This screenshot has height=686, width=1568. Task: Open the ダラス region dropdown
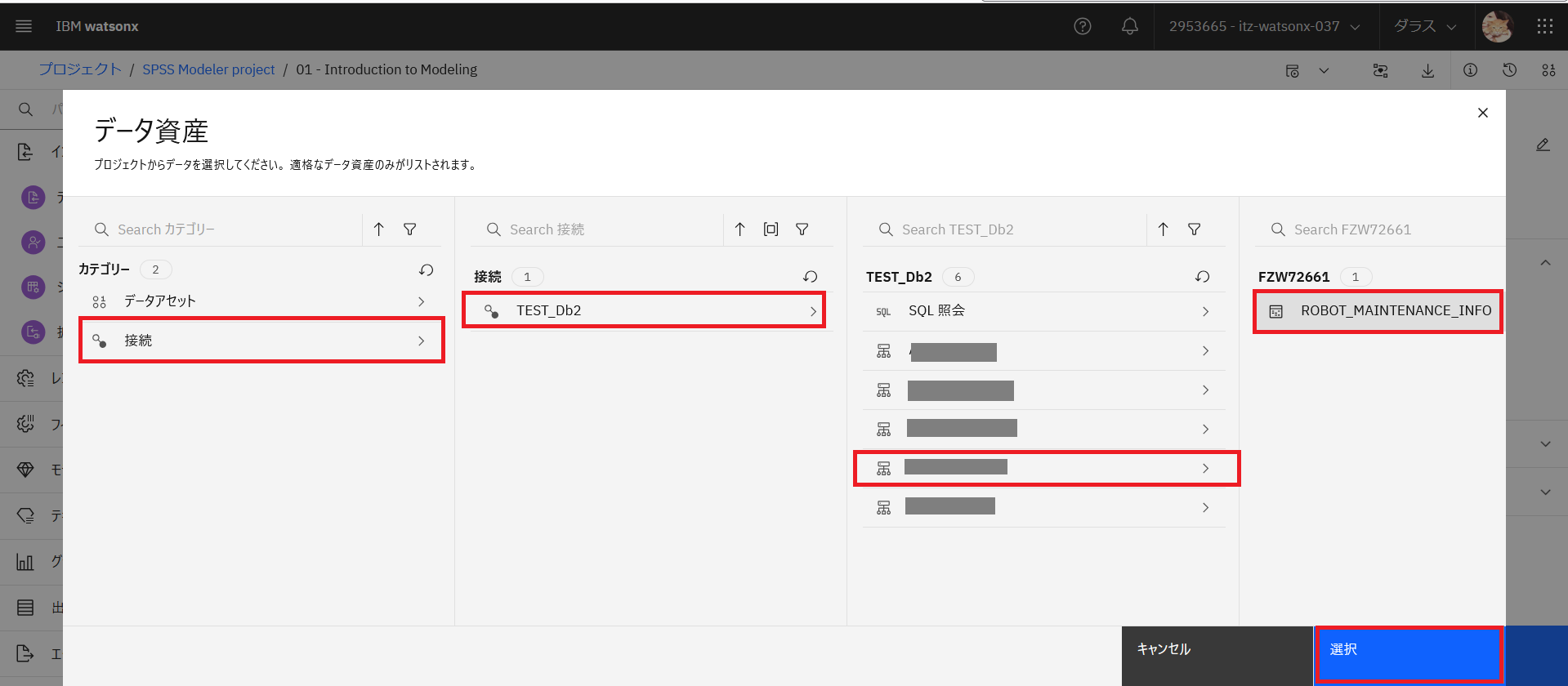[1425, 26]
